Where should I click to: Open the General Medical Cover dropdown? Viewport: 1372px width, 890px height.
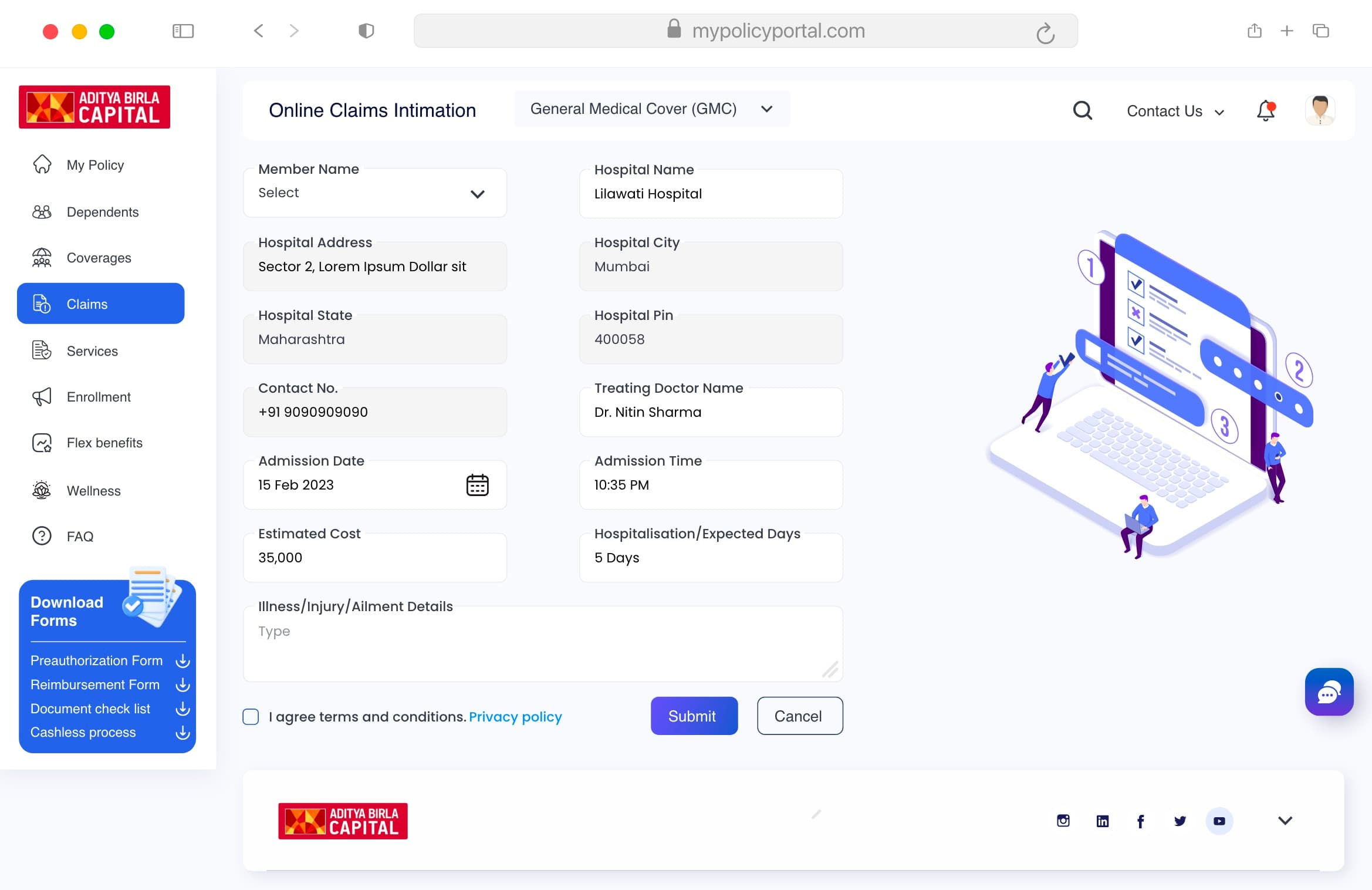(x=651, y=109)
